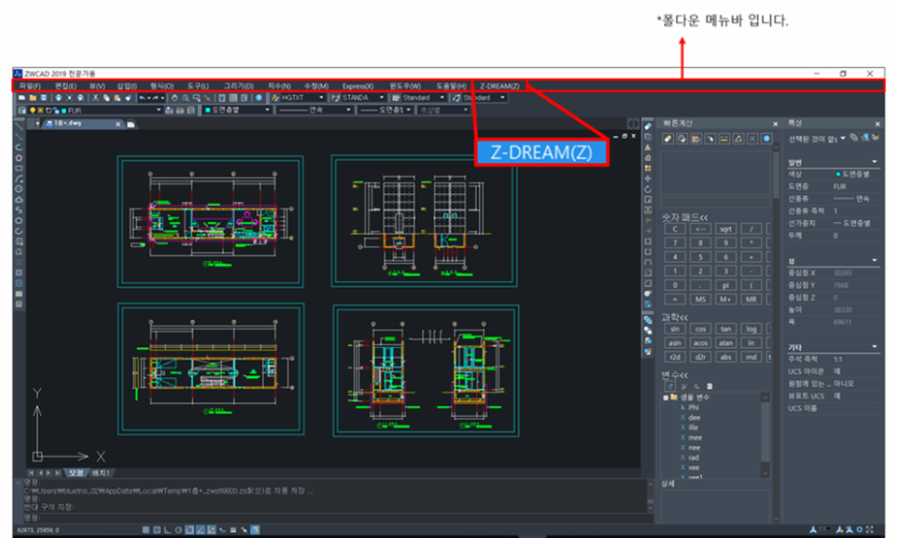Image resolution: width=901 pixels, height=549 pixels.
Task: Click the Open folder icon in the toolbar
Action: tap(33, 98)
